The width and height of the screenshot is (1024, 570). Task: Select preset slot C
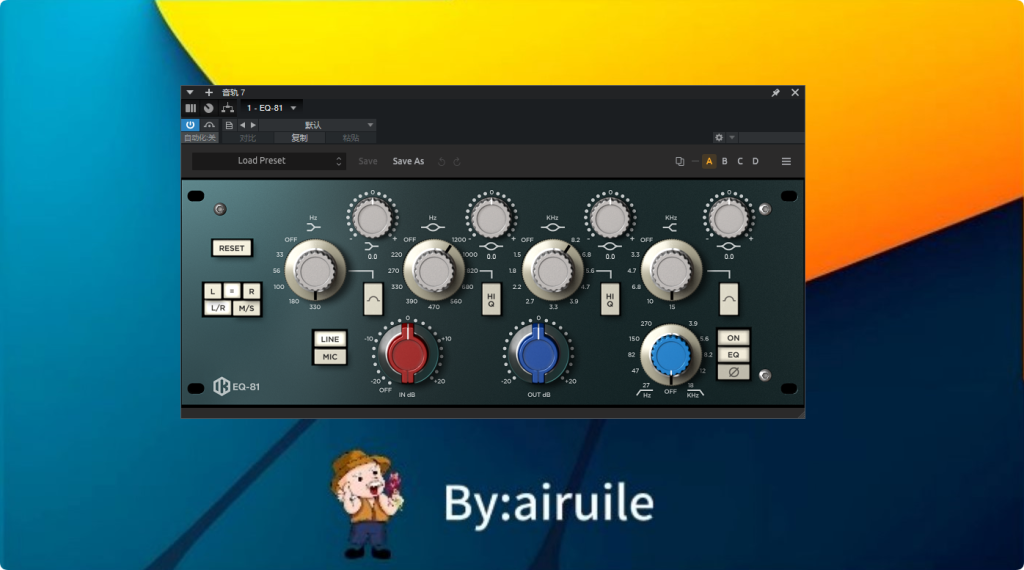click(740, 161)
